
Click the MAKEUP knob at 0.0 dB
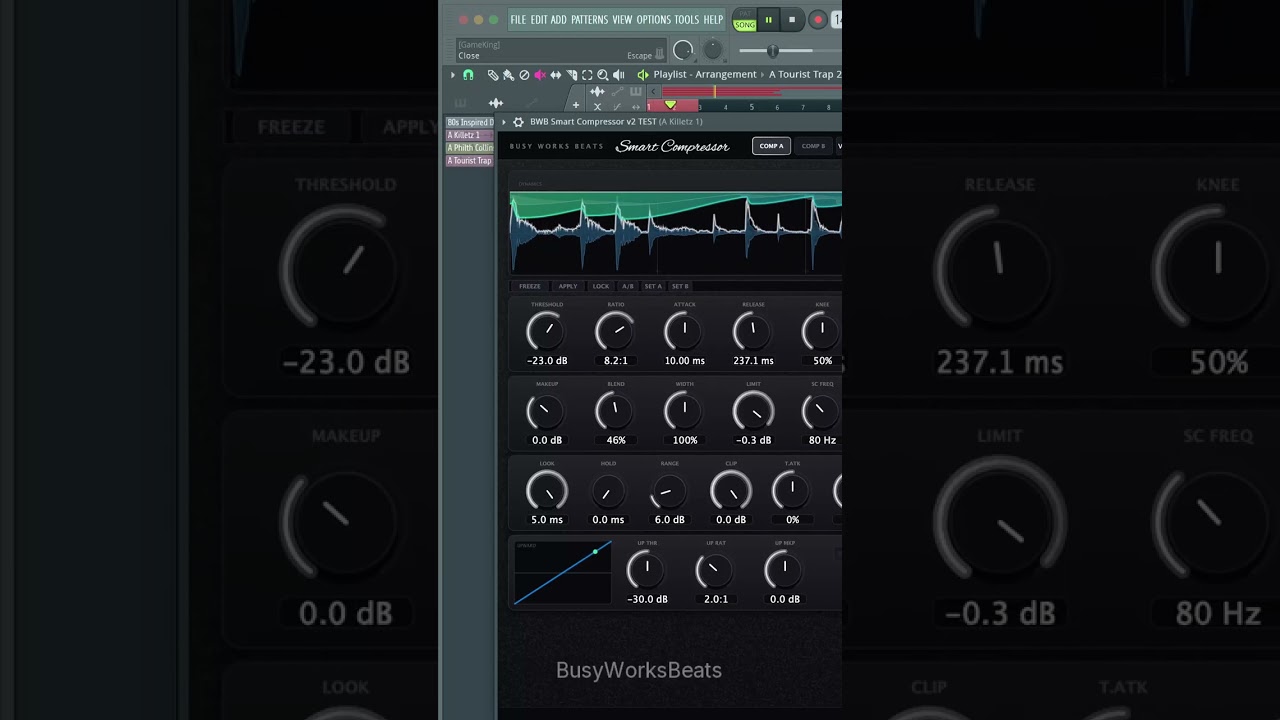(546, 410)
